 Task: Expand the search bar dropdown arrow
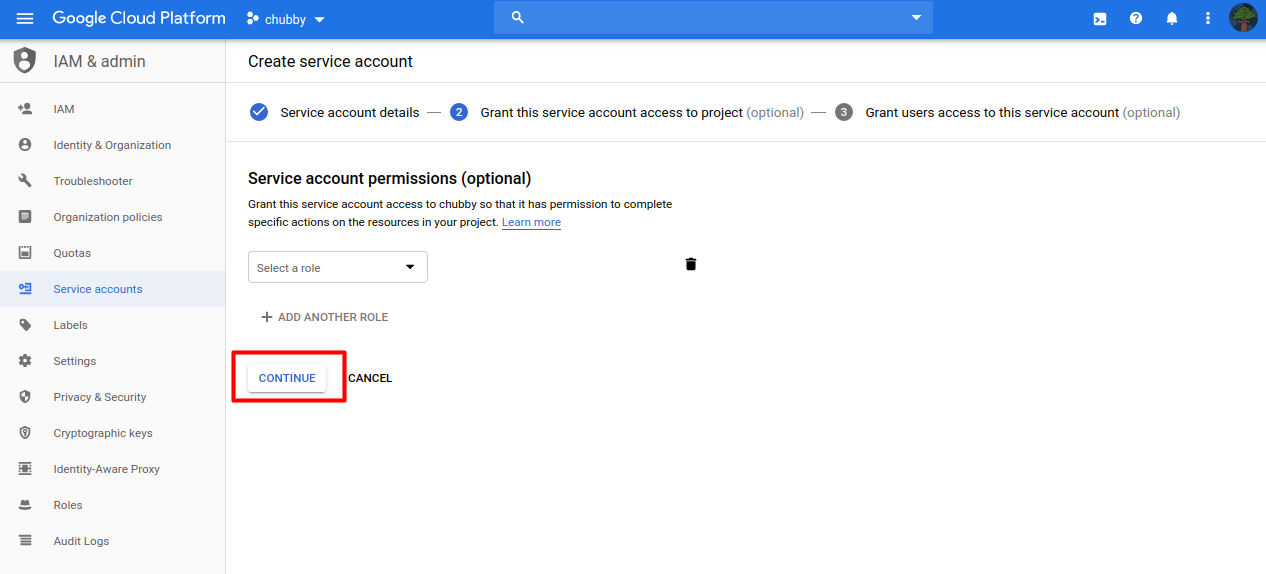916,18
